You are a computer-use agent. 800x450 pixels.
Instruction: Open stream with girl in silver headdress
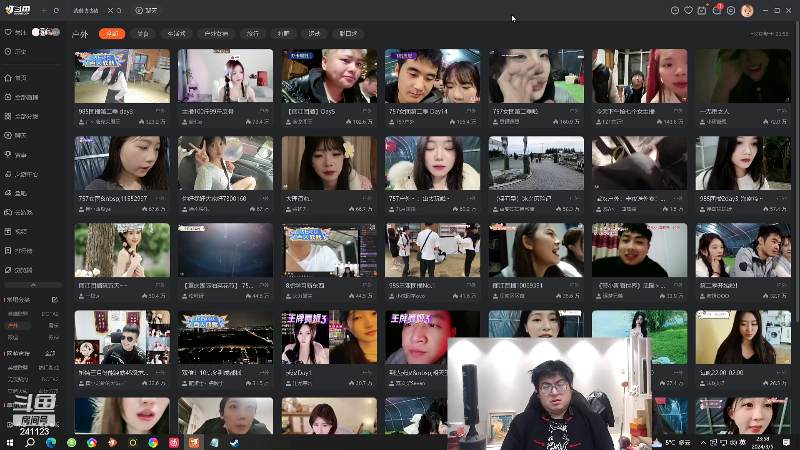click(122, 250)
